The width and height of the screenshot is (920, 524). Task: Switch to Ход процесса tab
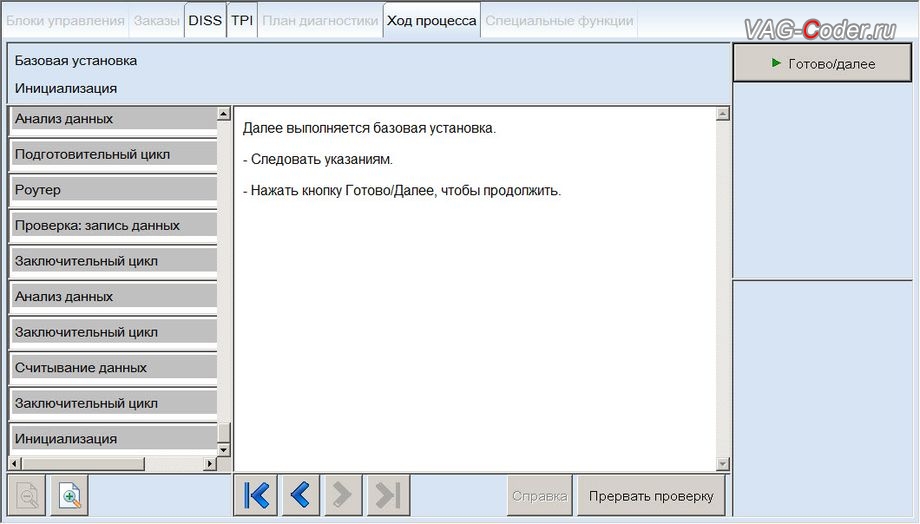[x=432, y=21]
